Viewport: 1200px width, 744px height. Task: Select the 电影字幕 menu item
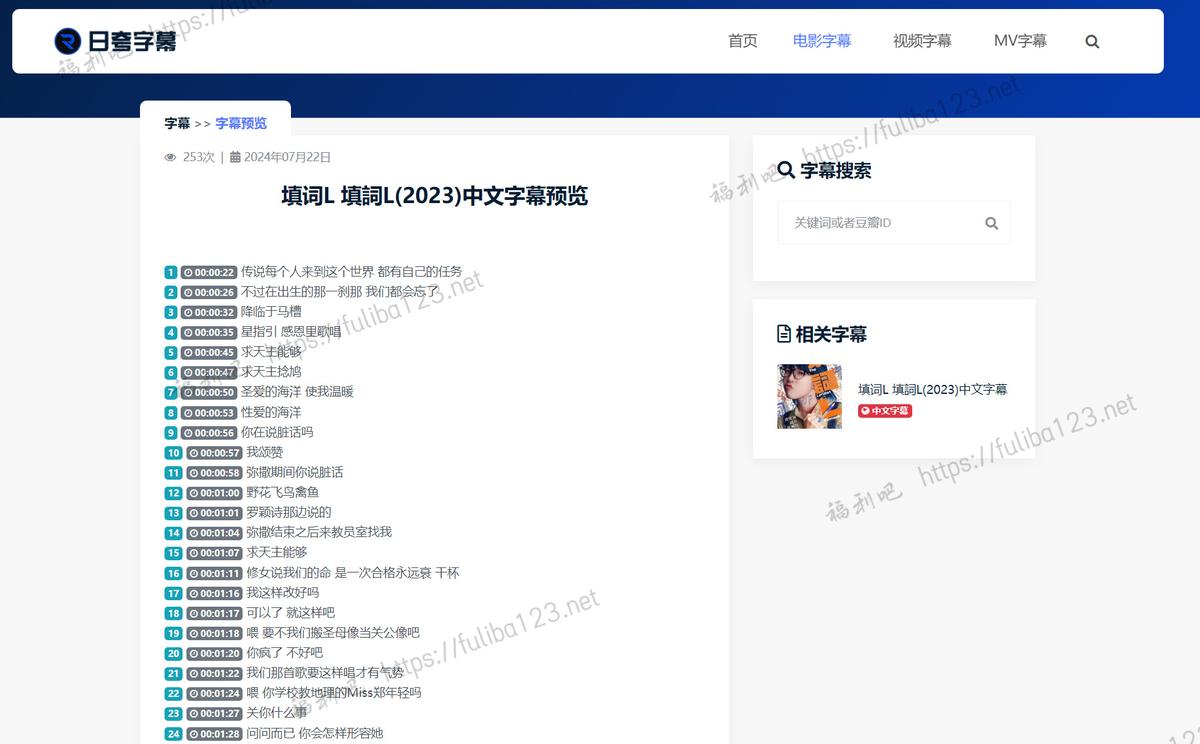point(822,41)
